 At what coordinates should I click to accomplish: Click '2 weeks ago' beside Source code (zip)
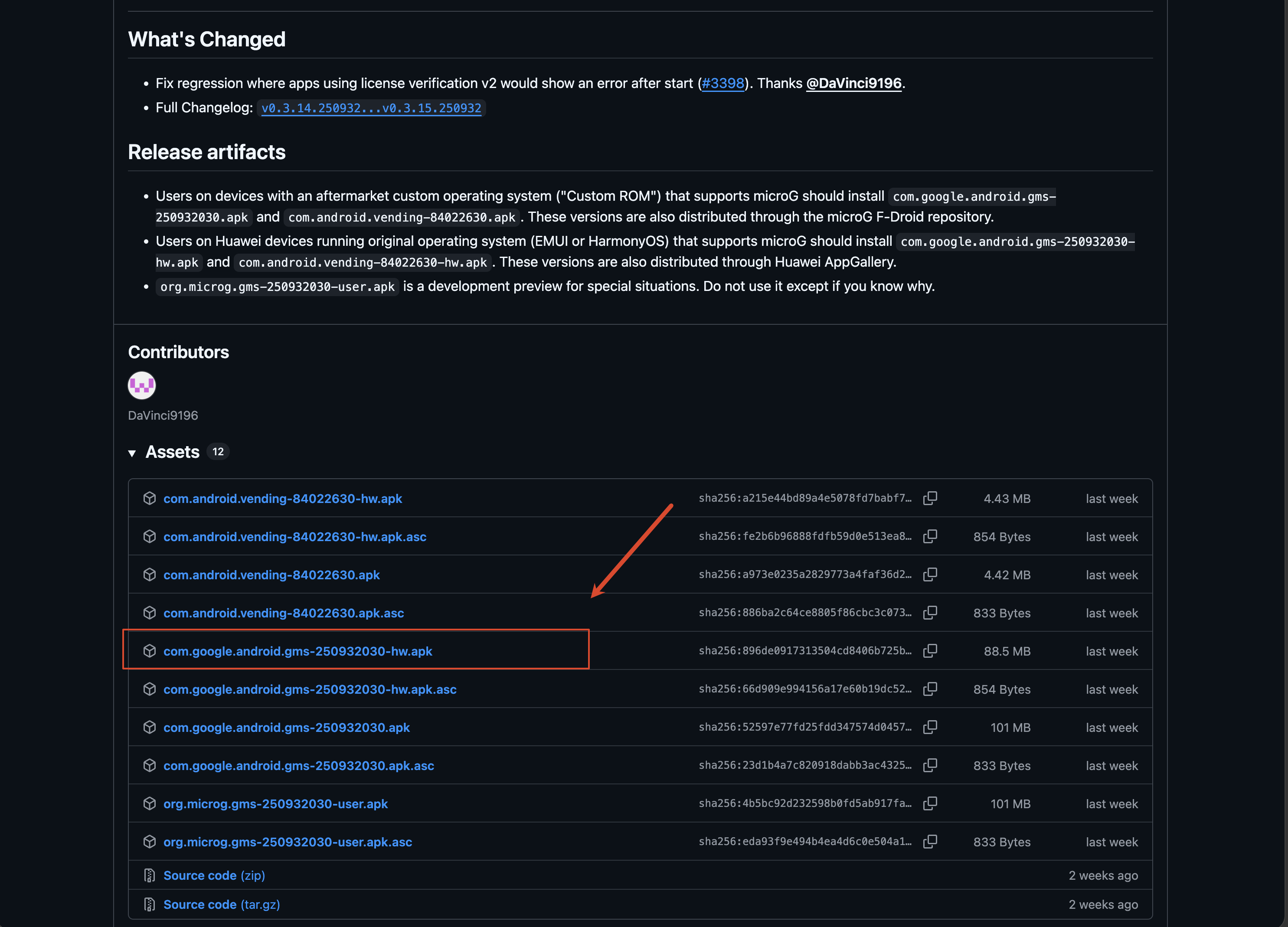pyautogui.click(x=1103, y=875)
